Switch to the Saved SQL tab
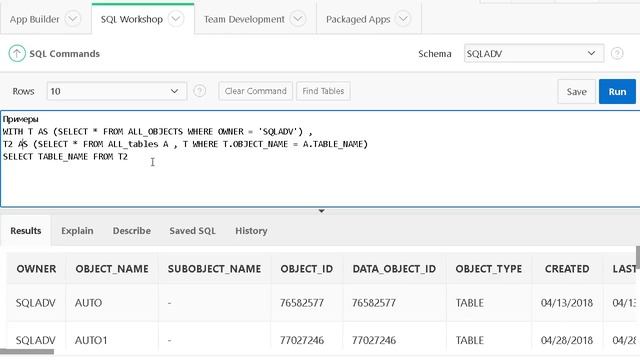 192,231
